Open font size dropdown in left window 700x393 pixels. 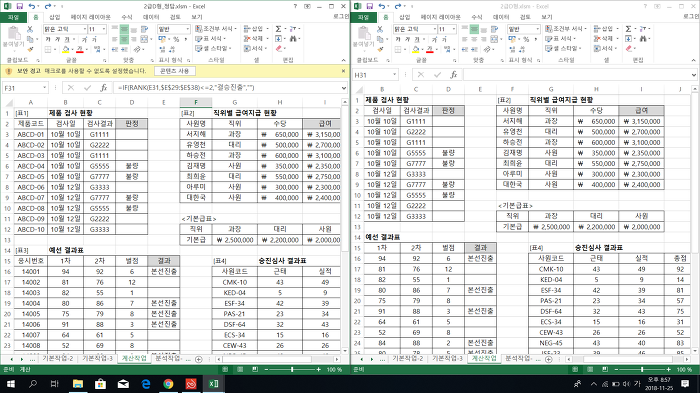click(x=104, y=29)
